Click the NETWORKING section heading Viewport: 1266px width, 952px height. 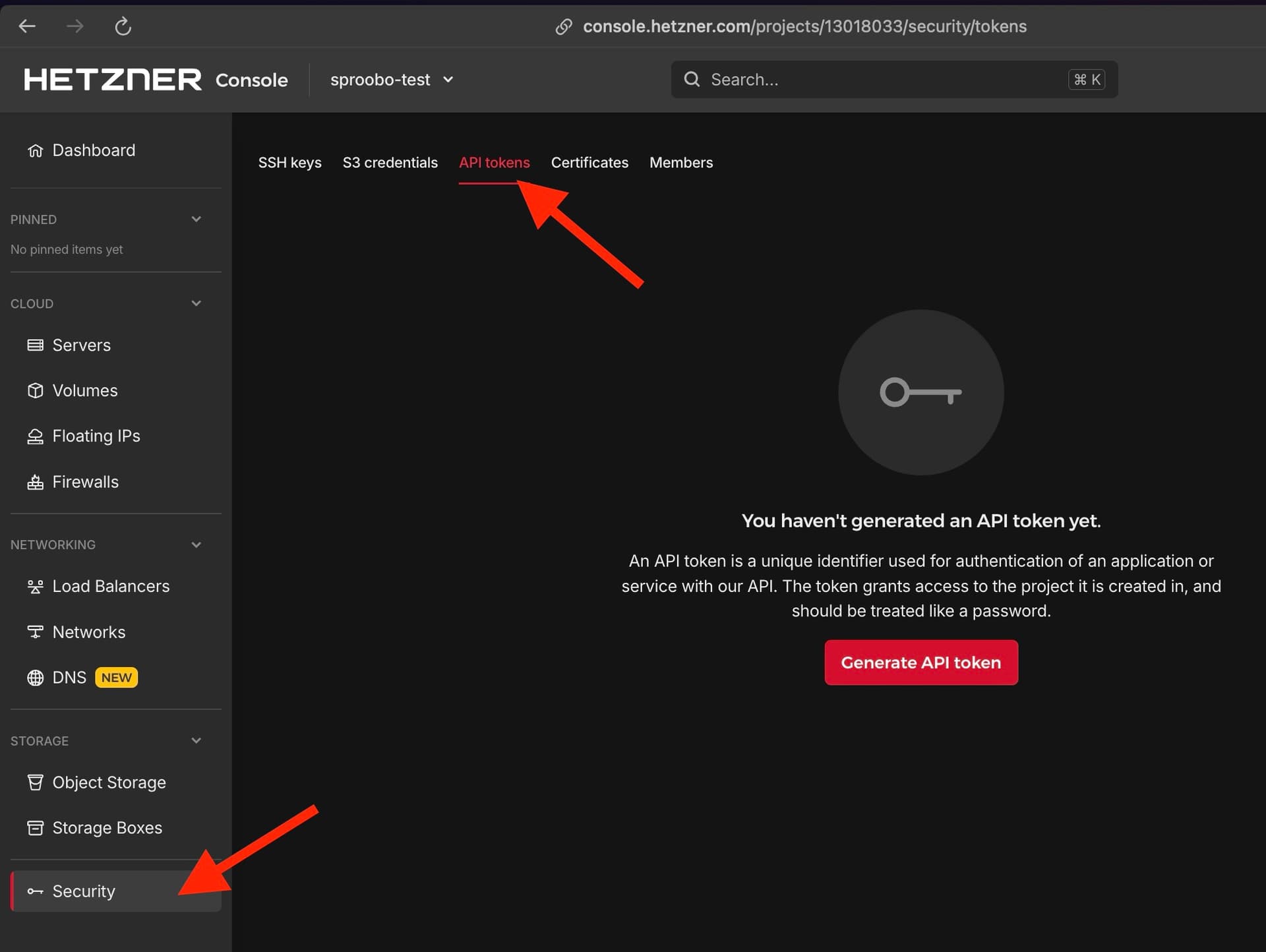pyautogui.click(x=53, y=545)
